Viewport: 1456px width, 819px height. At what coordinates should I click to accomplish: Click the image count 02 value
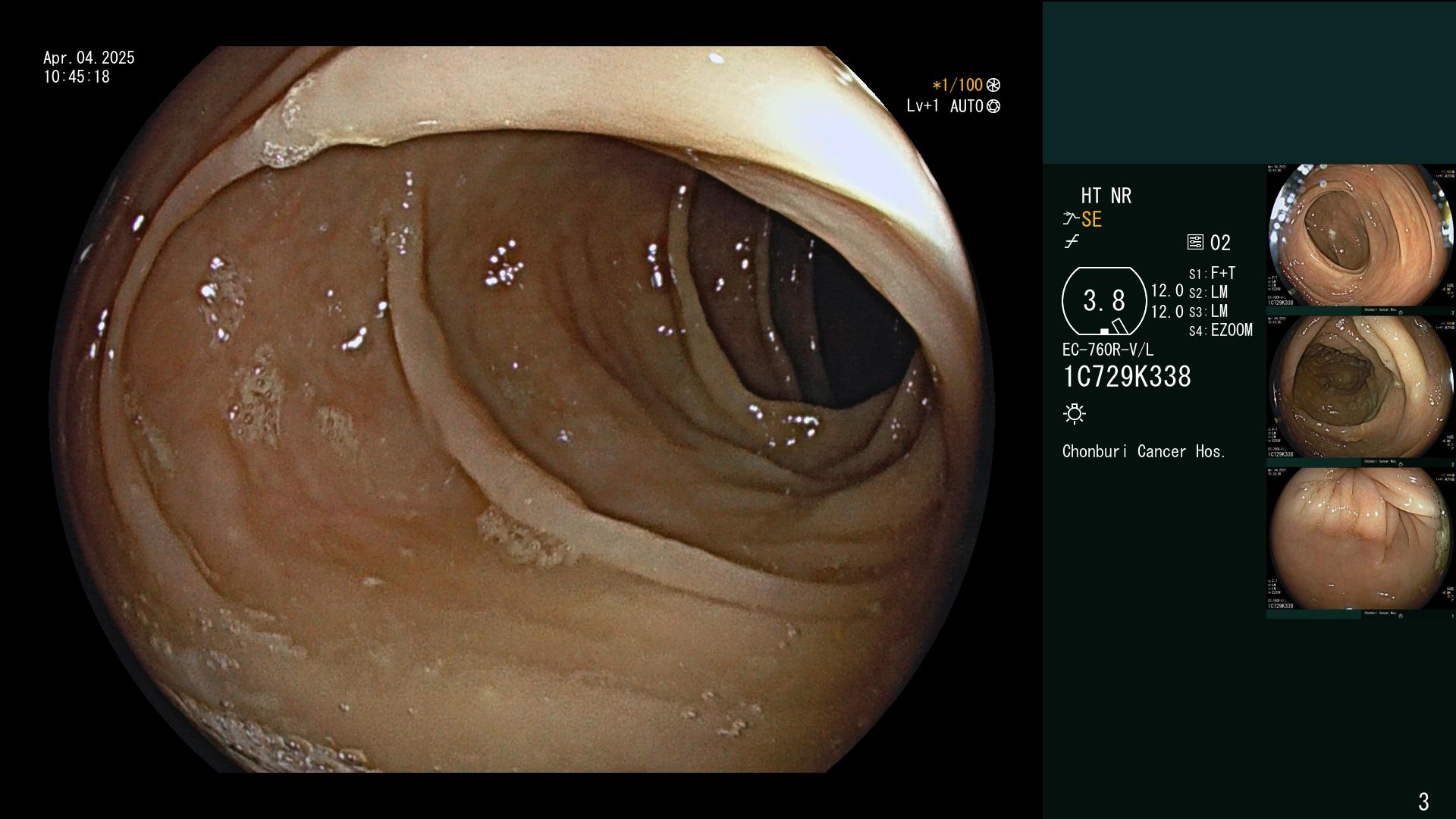click(x=1220, y=243)
